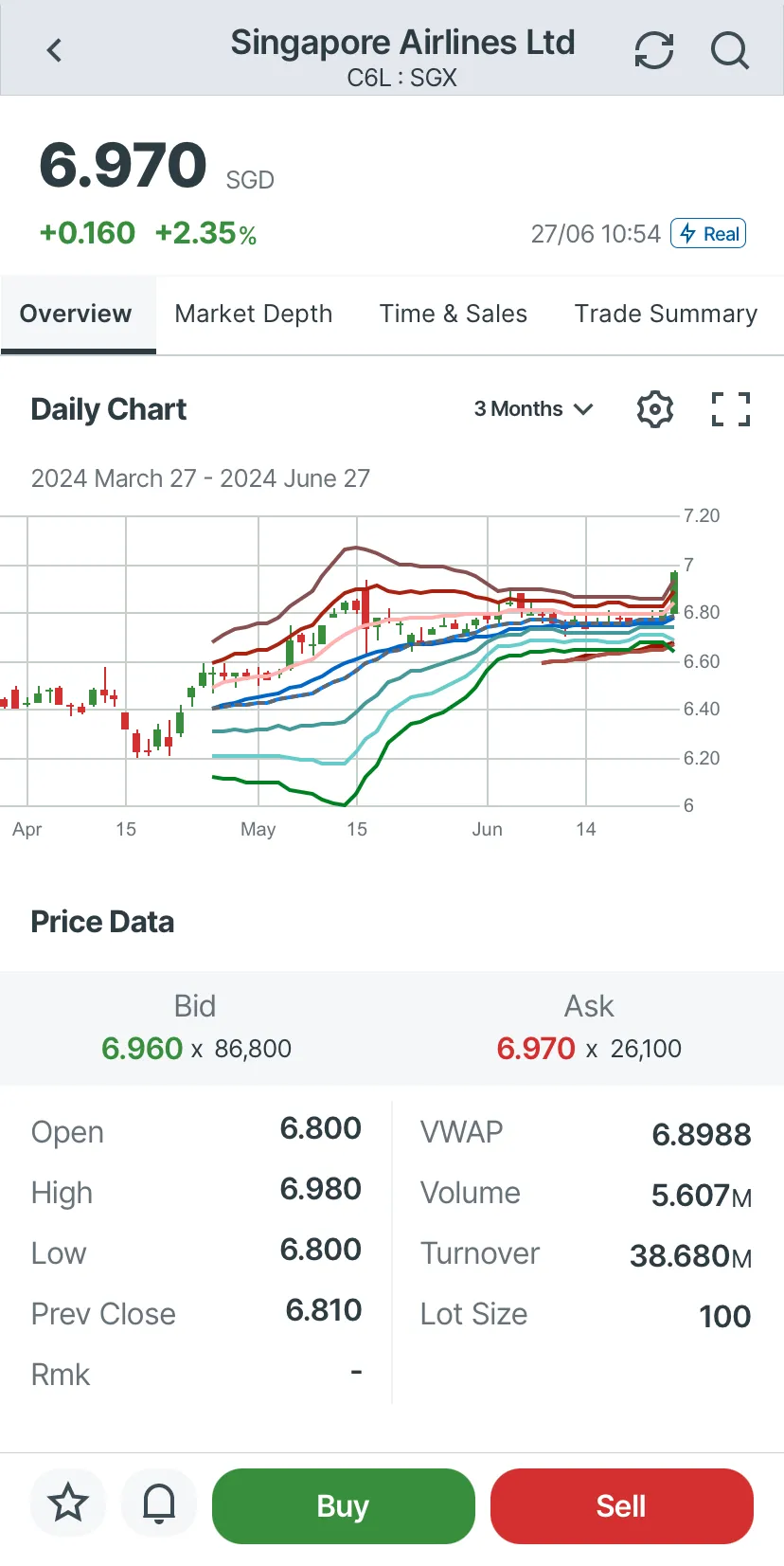Image resolution: width=784 pixels, height=1566 pixels.
Task: Tap the latest green candlestick on chart
Action: 674,593
